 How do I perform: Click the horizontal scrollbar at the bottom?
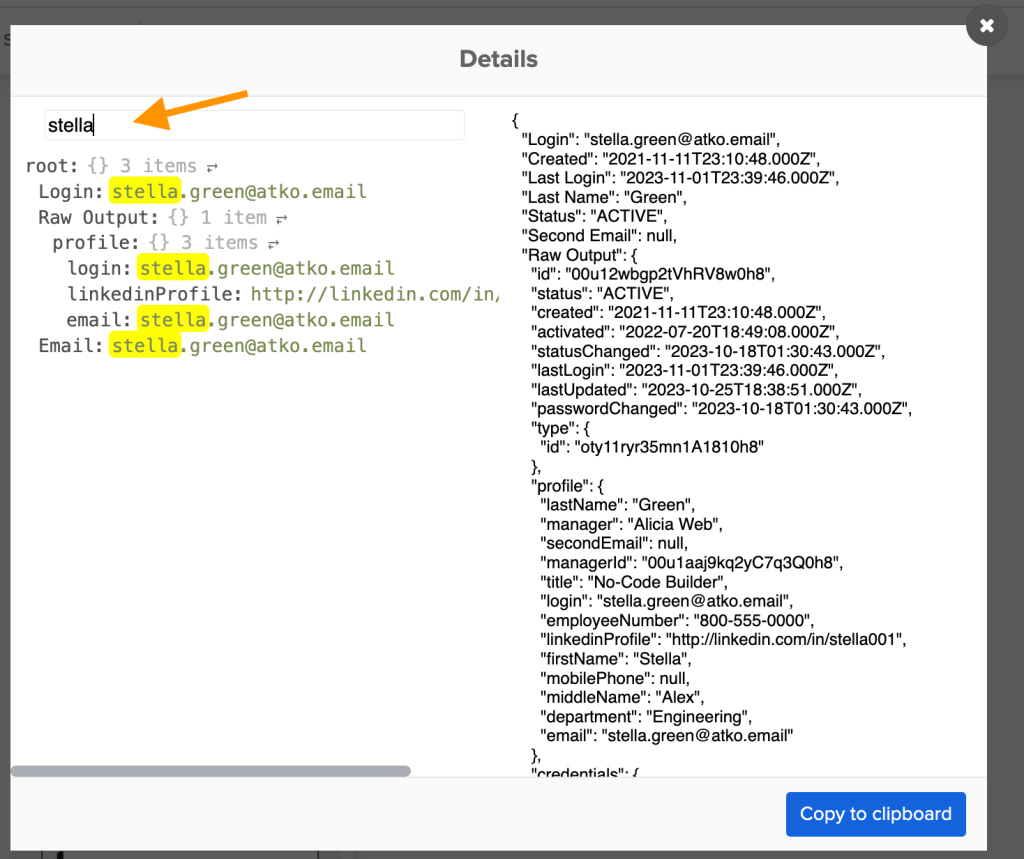coord(210,771)
